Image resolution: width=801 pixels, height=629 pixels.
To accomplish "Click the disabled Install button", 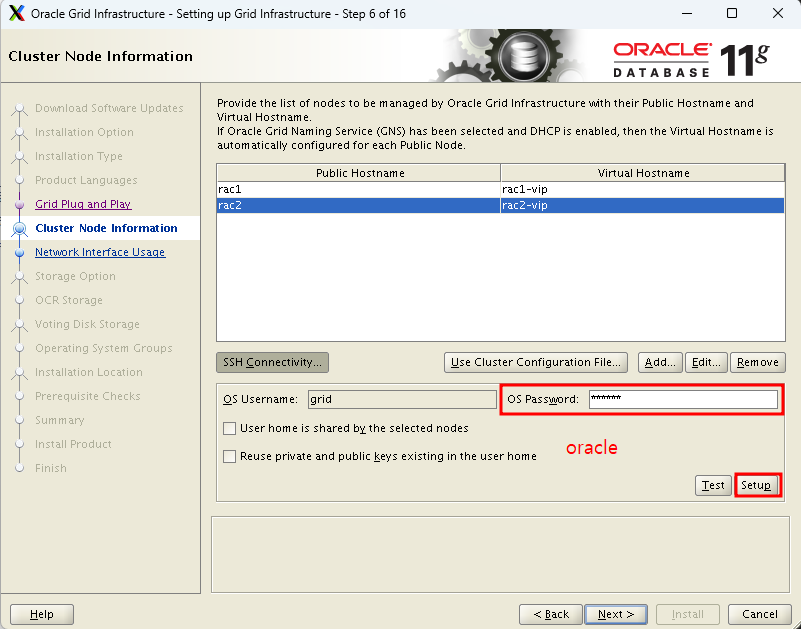I will [x=688, y=614].
